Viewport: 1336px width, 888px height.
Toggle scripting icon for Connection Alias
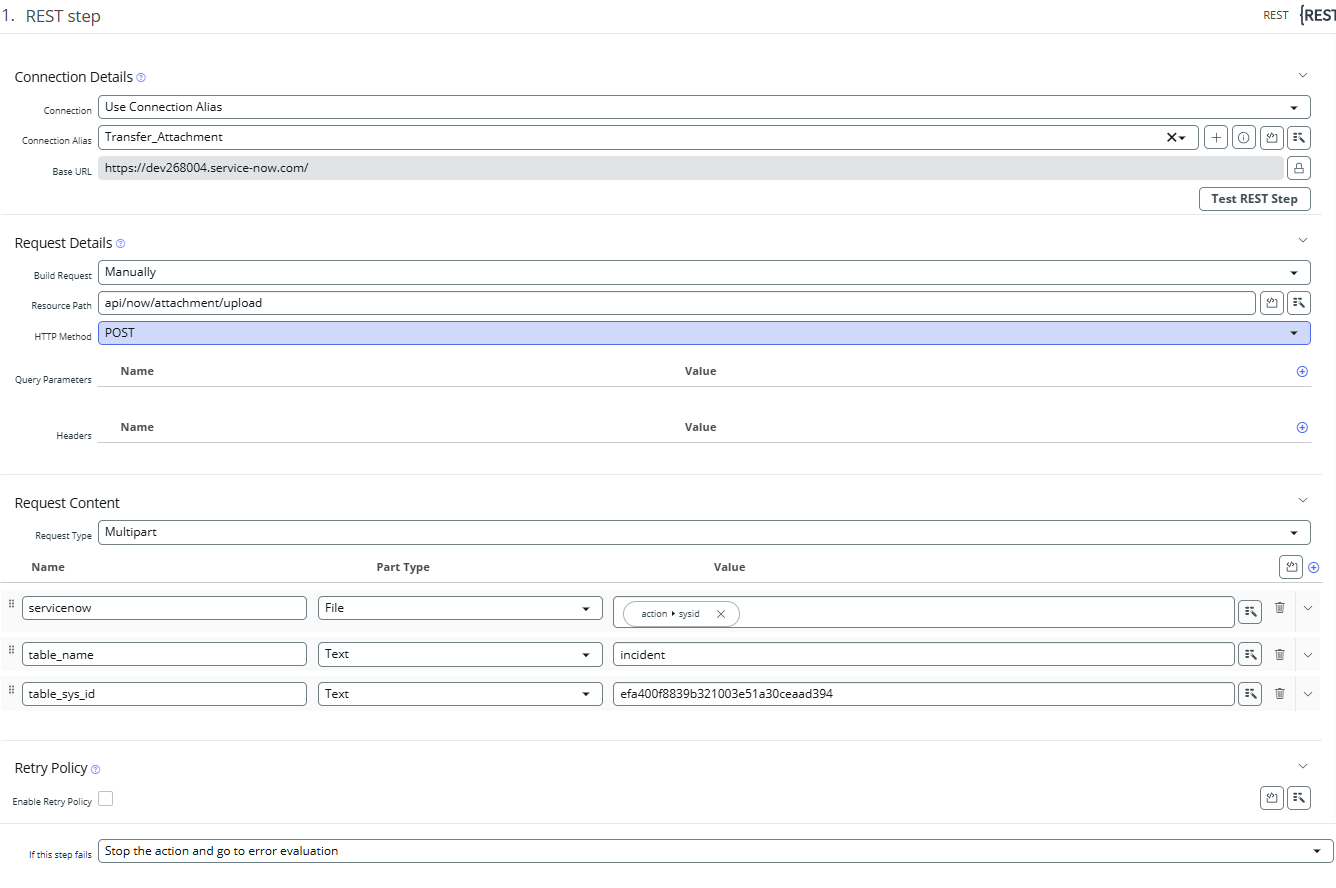pos(1271,138)
